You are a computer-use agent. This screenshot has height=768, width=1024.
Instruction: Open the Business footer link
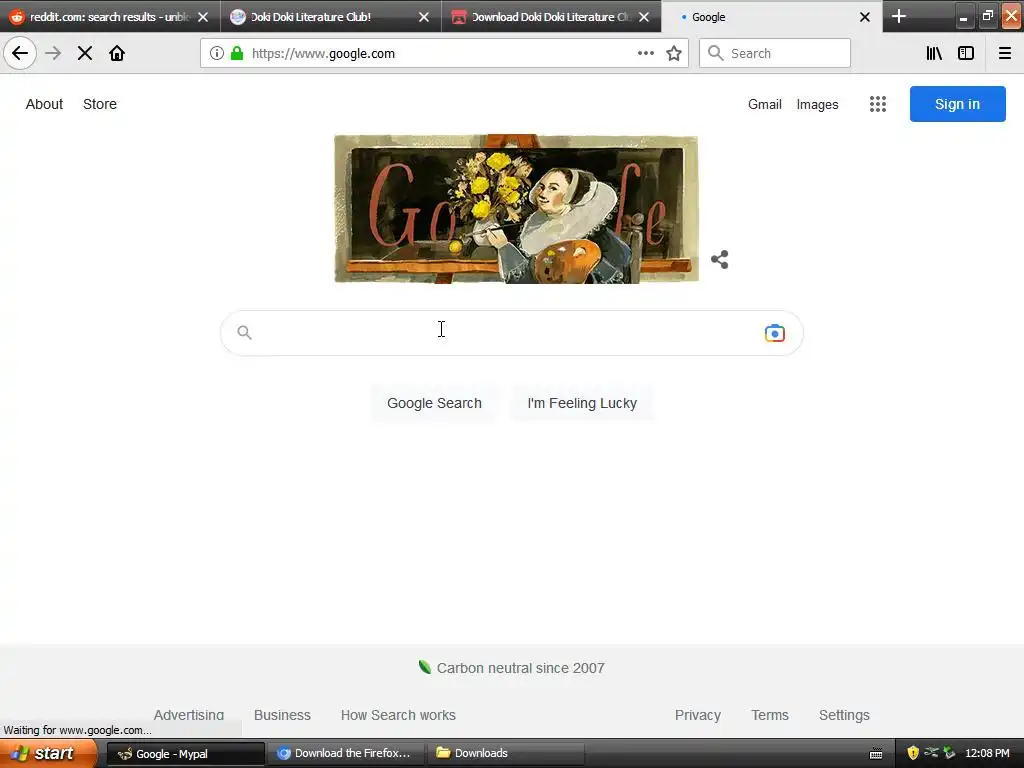point(282,715)
